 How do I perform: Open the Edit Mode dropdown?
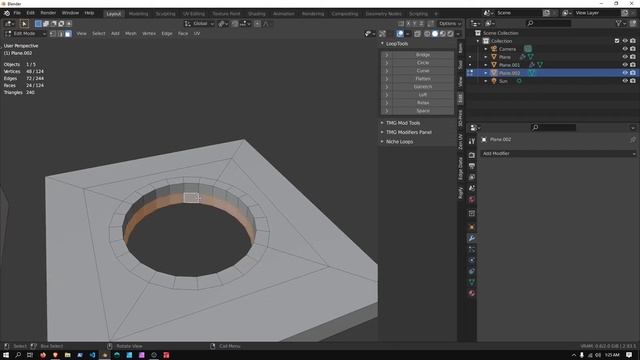[x=25, y=34]
